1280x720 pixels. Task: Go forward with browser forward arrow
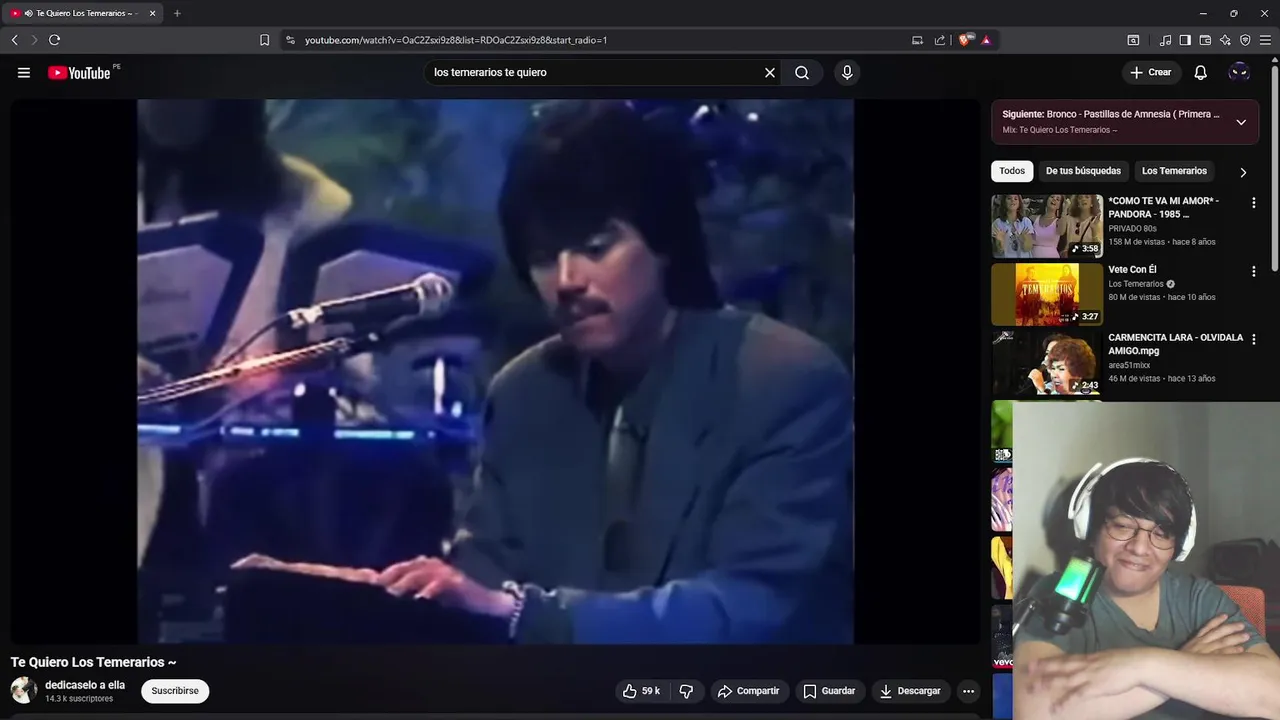[34, 40]
